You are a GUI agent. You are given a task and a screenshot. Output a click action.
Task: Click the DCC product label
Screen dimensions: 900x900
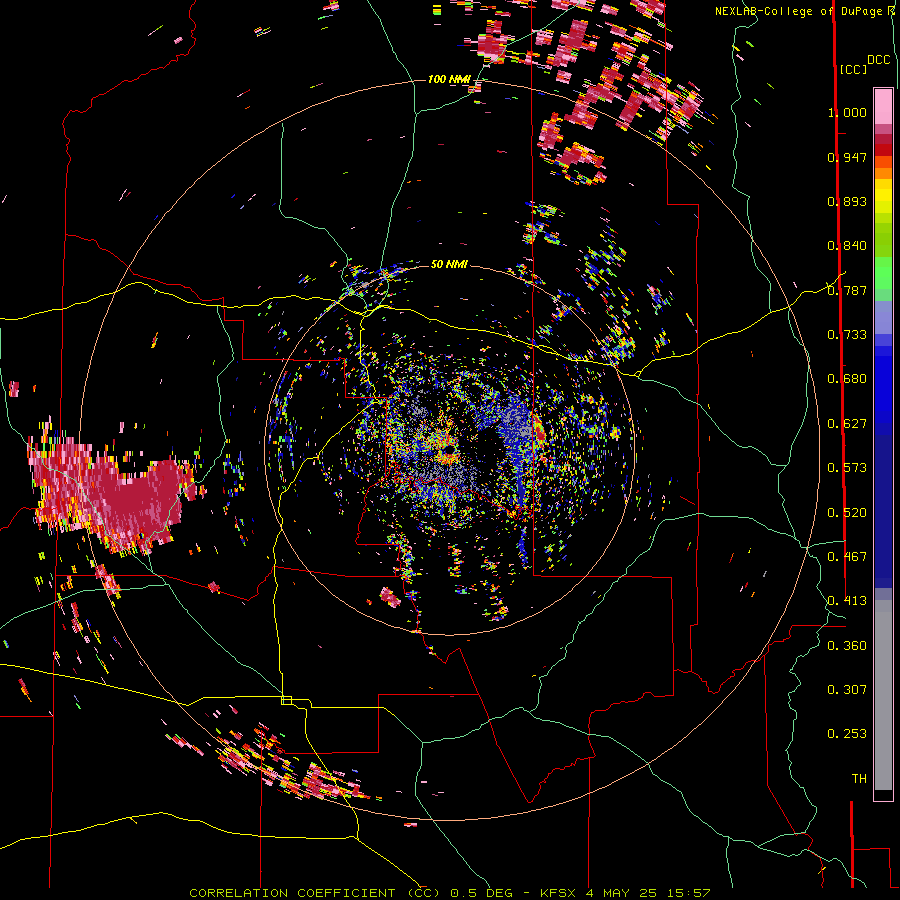pos(879,60)
